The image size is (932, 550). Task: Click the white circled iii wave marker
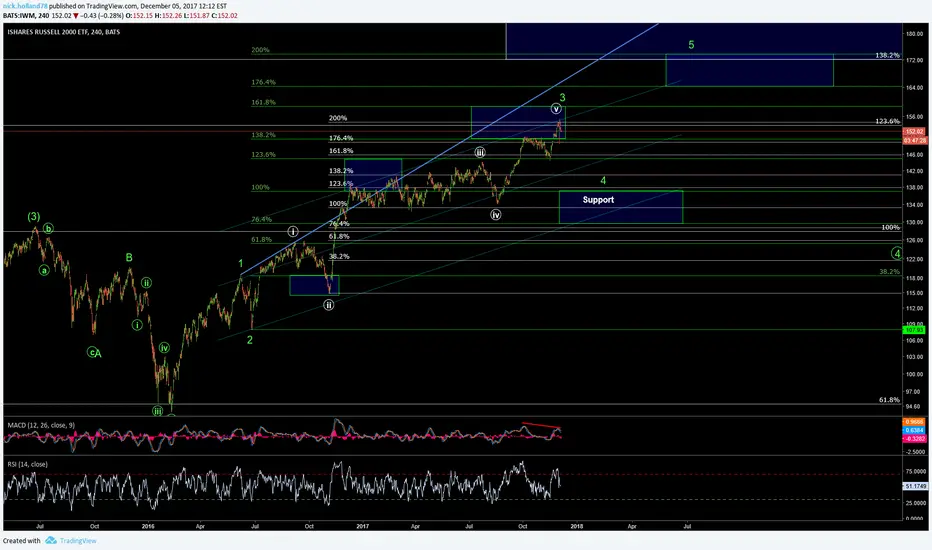(x=480, y=152)
